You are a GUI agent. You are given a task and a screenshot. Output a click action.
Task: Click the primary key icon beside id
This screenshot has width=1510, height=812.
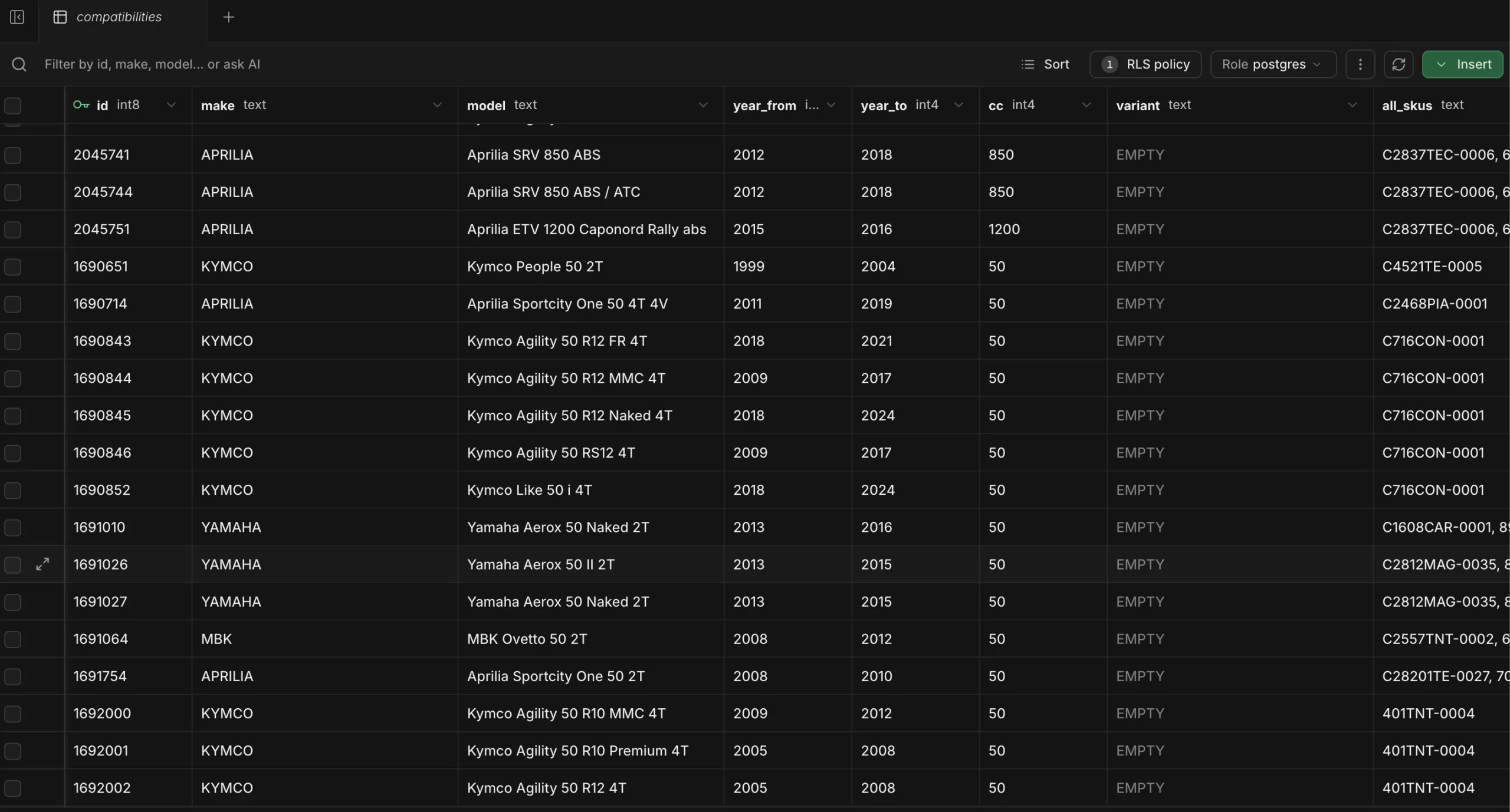(x=81, y=105)
